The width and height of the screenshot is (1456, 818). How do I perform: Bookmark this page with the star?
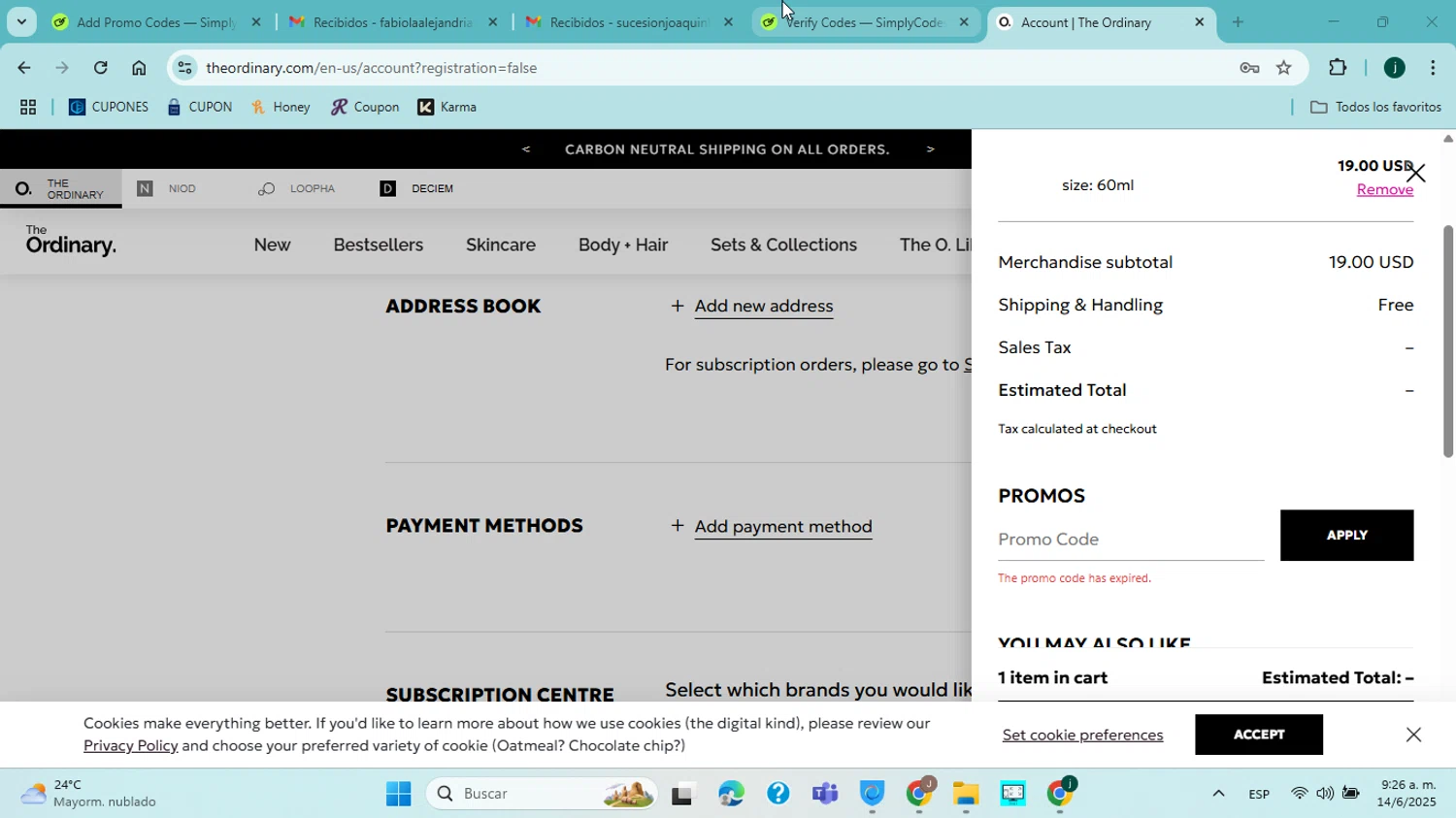(1284, 68)
